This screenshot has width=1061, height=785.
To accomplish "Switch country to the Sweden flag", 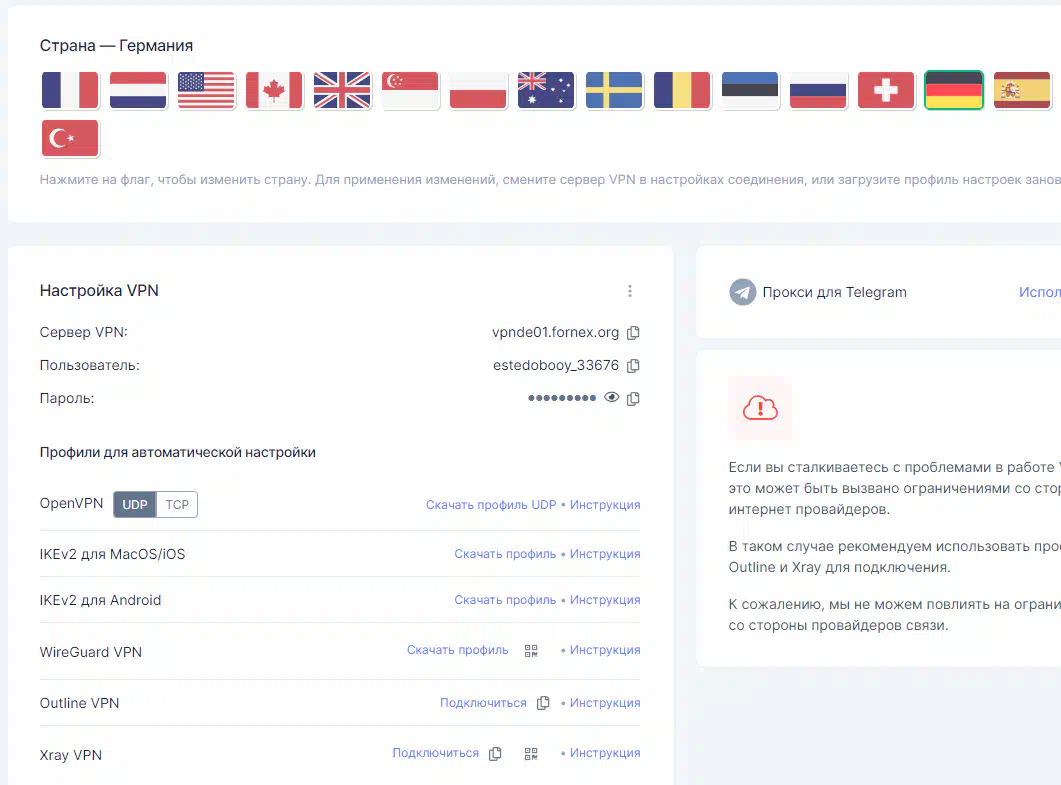I will pyautogui.click(x=614, y=90).
